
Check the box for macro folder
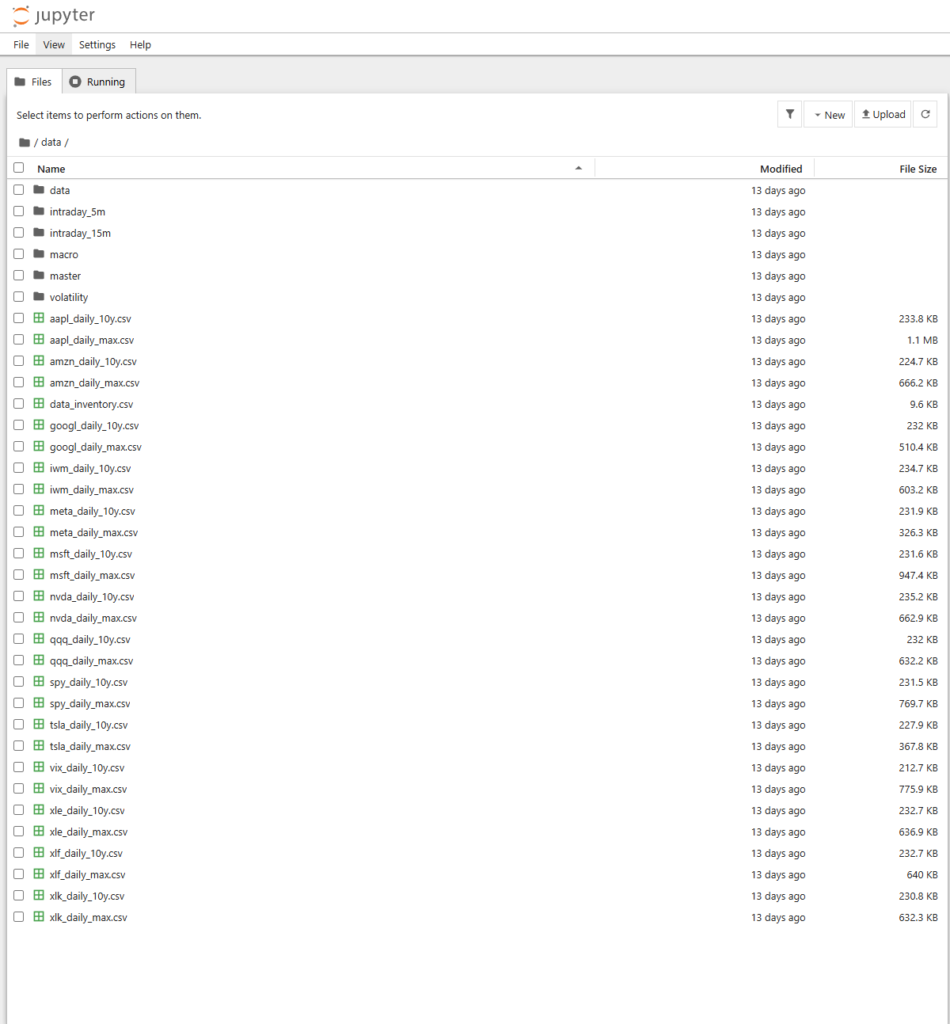18,253
